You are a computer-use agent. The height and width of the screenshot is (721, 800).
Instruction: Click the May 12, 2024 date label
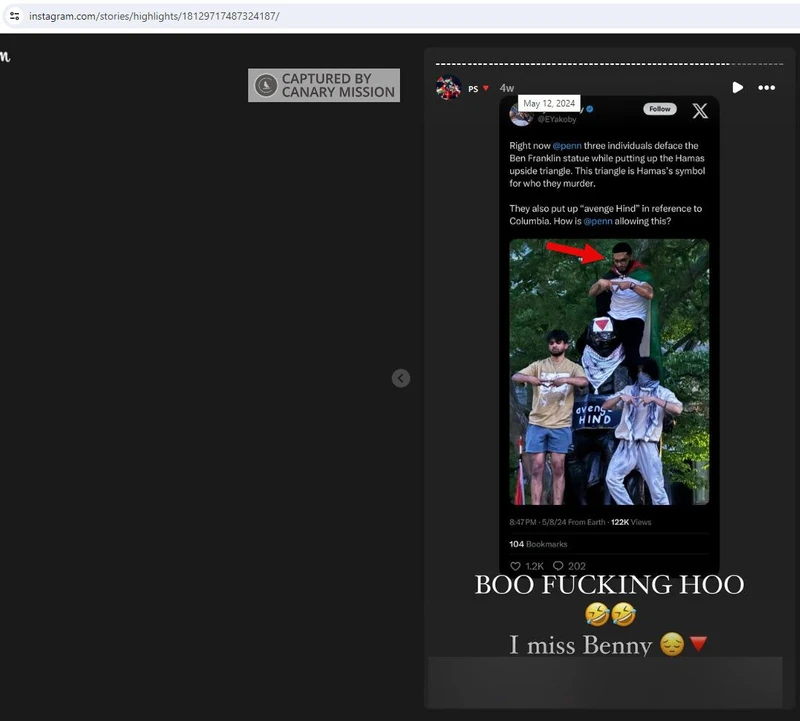549,104
